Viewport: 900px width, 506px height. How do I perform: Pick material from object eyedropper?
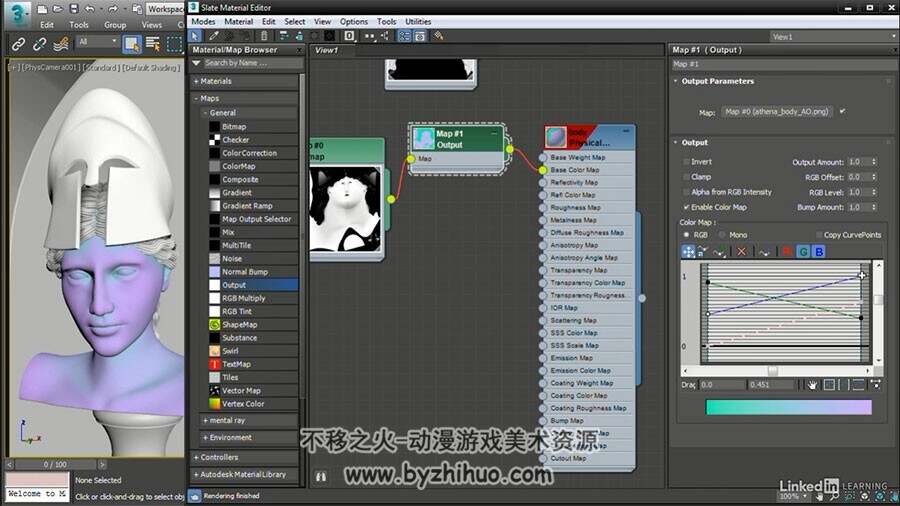tap(214, 36)
